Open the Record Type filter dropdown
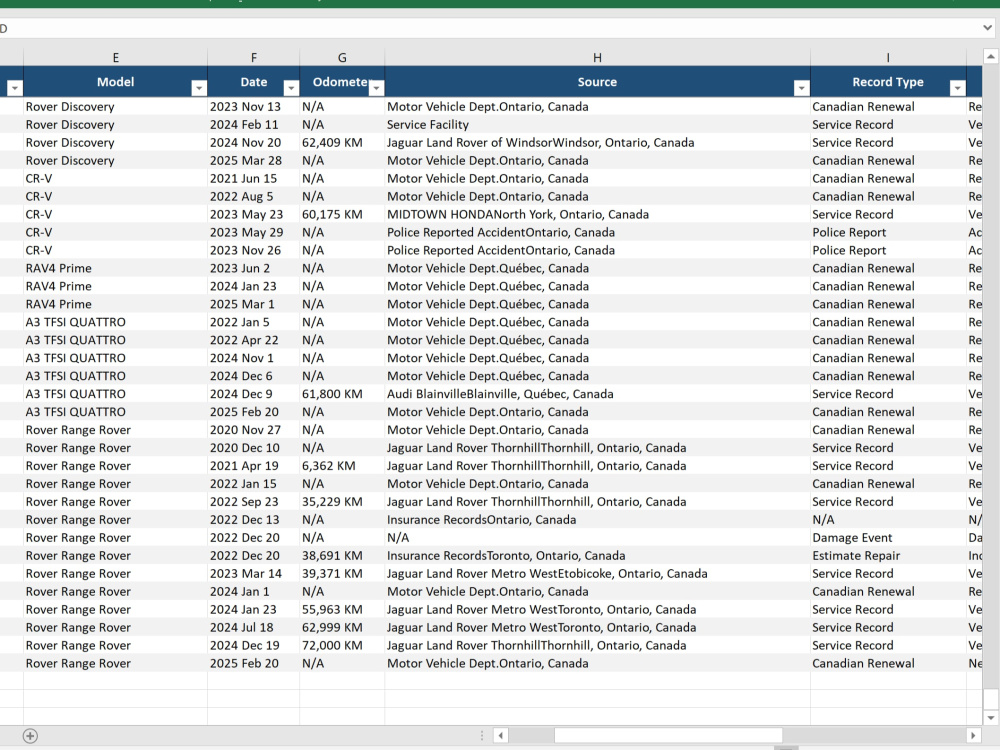 pyautogui.click(x=957, y=88)
